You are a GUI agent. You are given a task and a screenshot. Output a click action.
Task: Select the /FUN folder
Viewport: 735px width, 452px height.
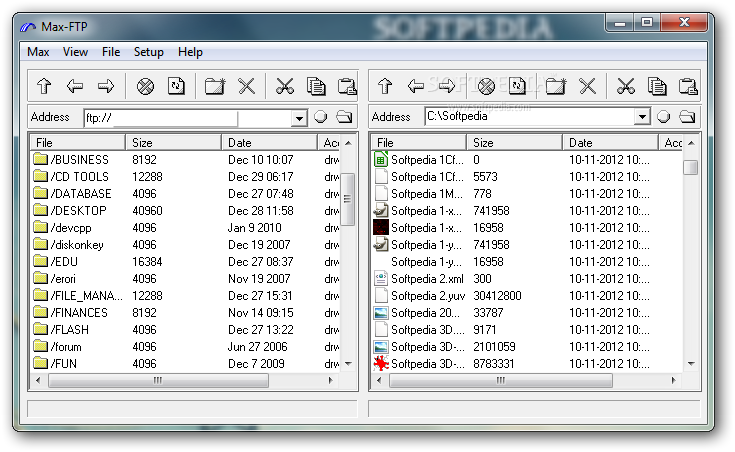point(56,364)
